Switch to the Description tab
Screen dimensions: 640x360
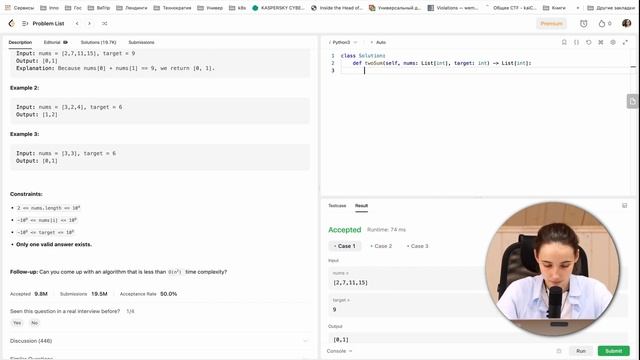click(x=20, y=42)
